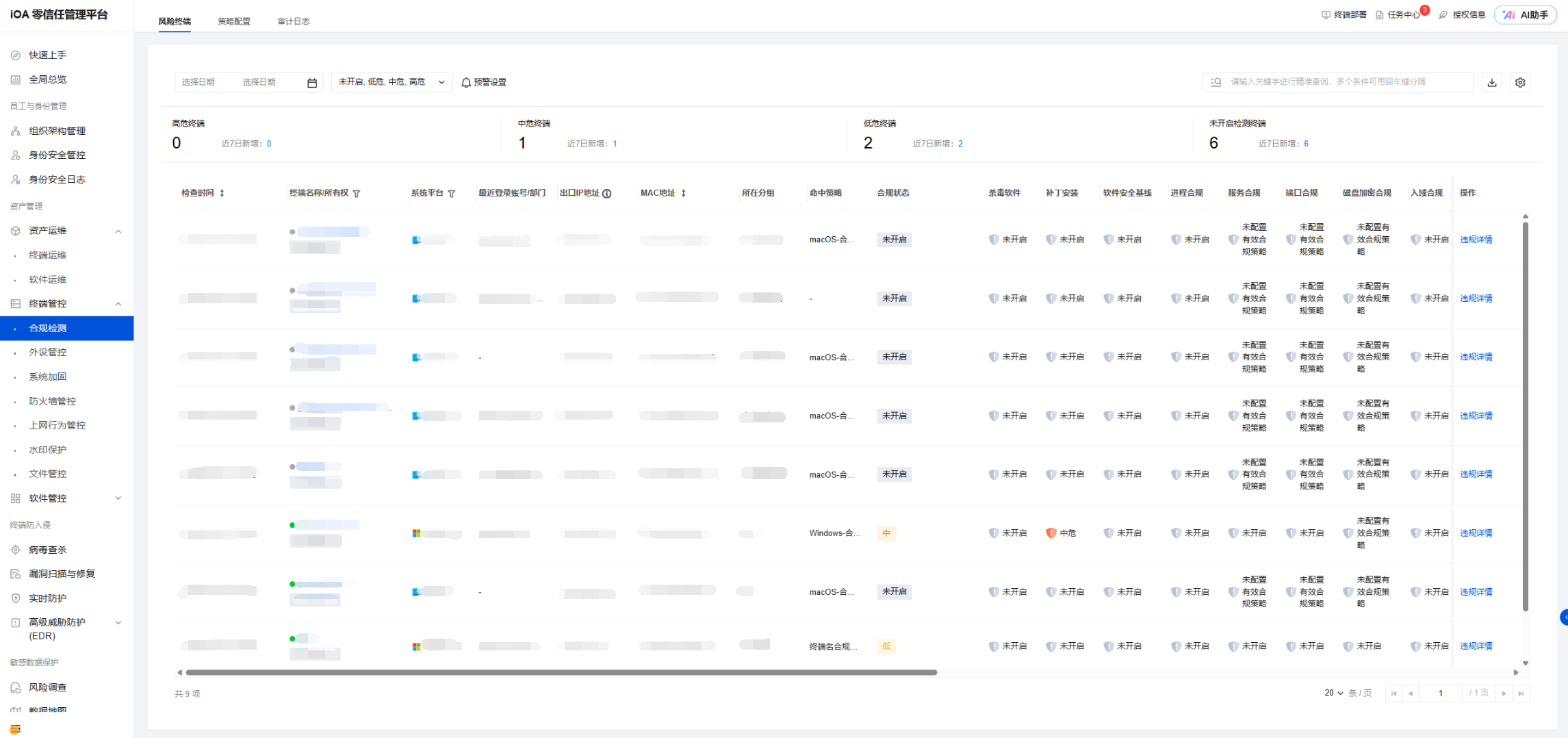
Task: Click the 病毒查杀 sidebar icon
Action: tap(16, 550)
